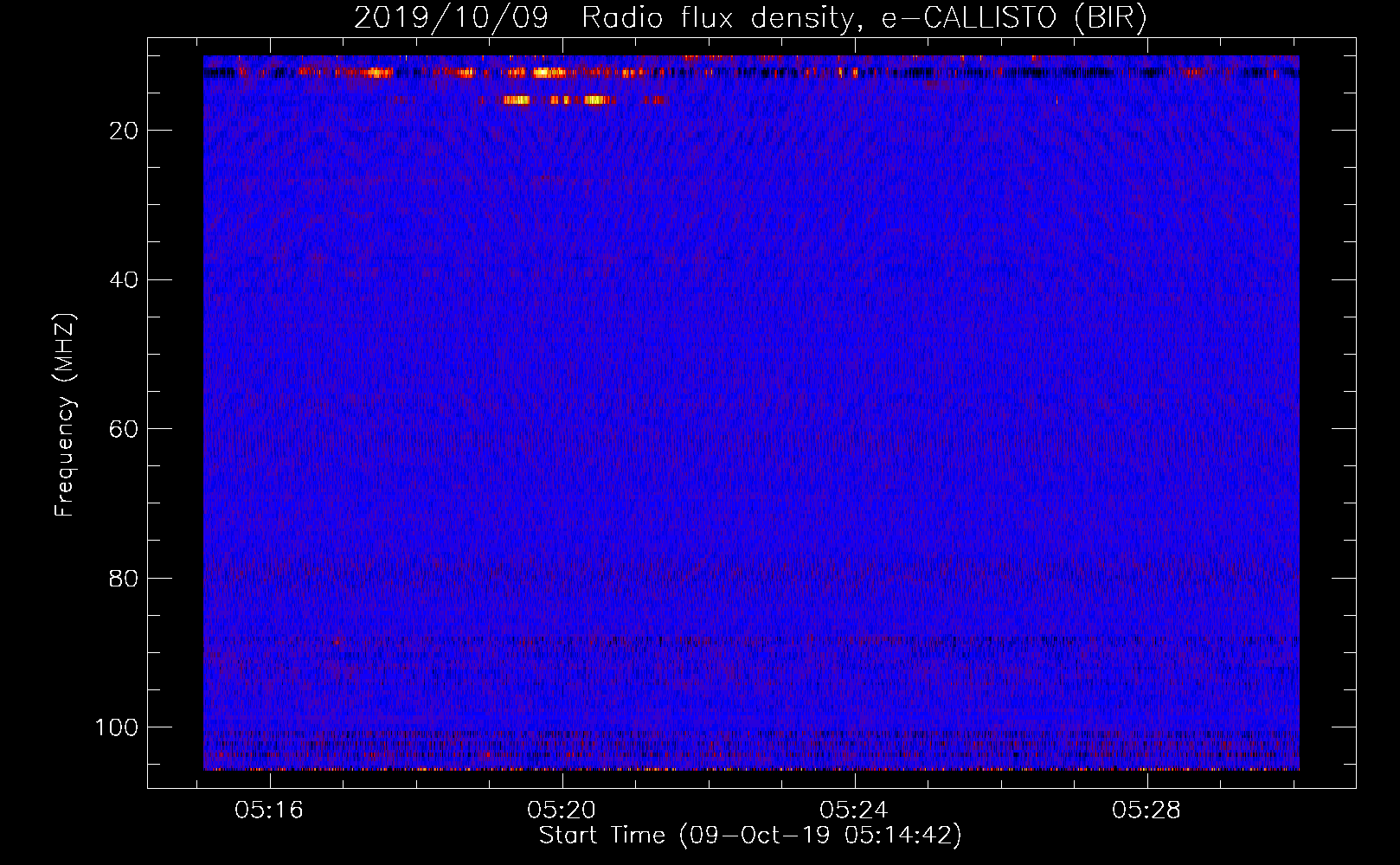Click the '05:16' time tick label
The height and width of the screenshot is (865, 1400).
(x=269, y=811)
